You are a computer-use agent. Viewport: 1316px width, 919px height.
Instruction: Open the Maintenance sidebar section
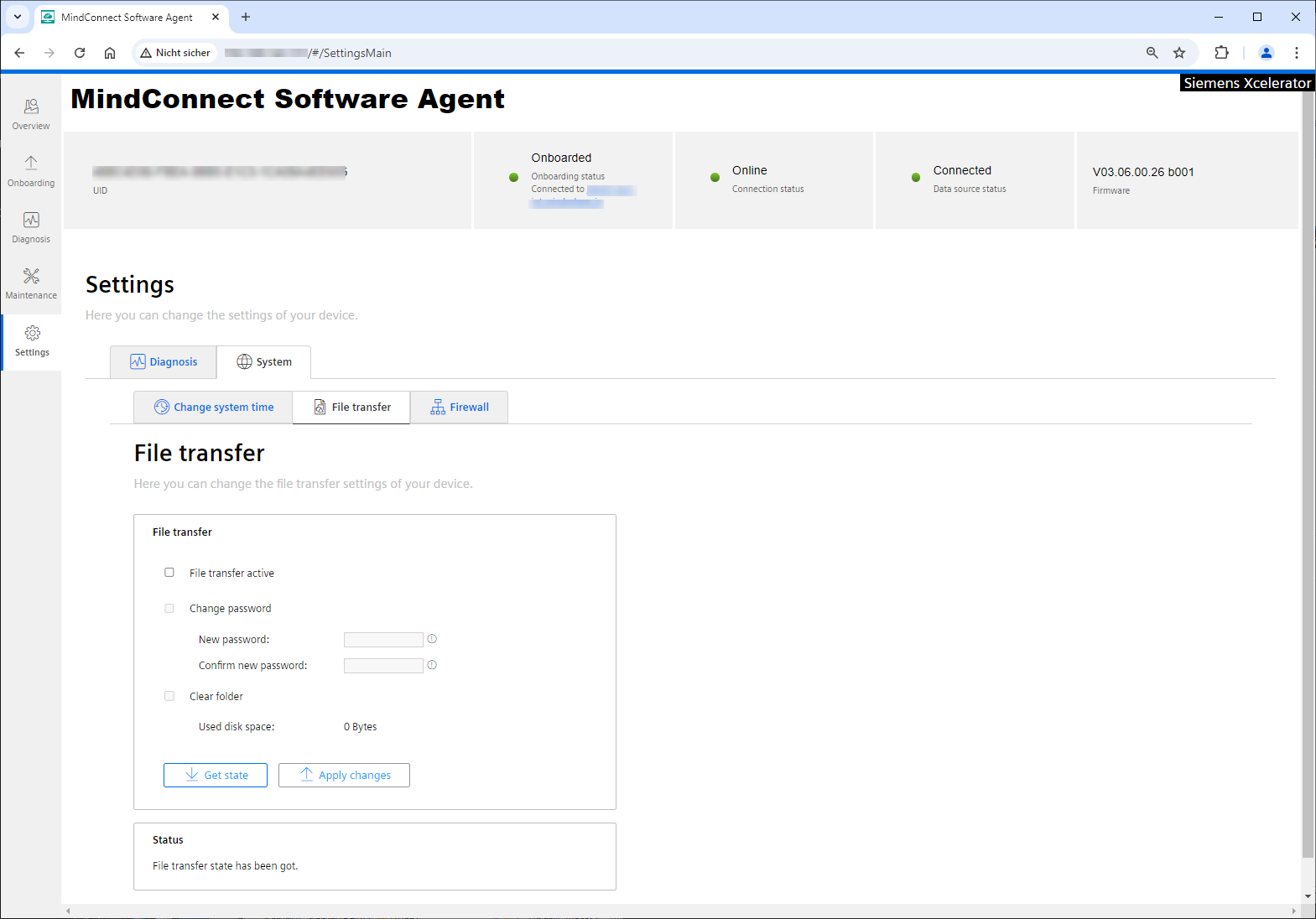tap(31, 283)
